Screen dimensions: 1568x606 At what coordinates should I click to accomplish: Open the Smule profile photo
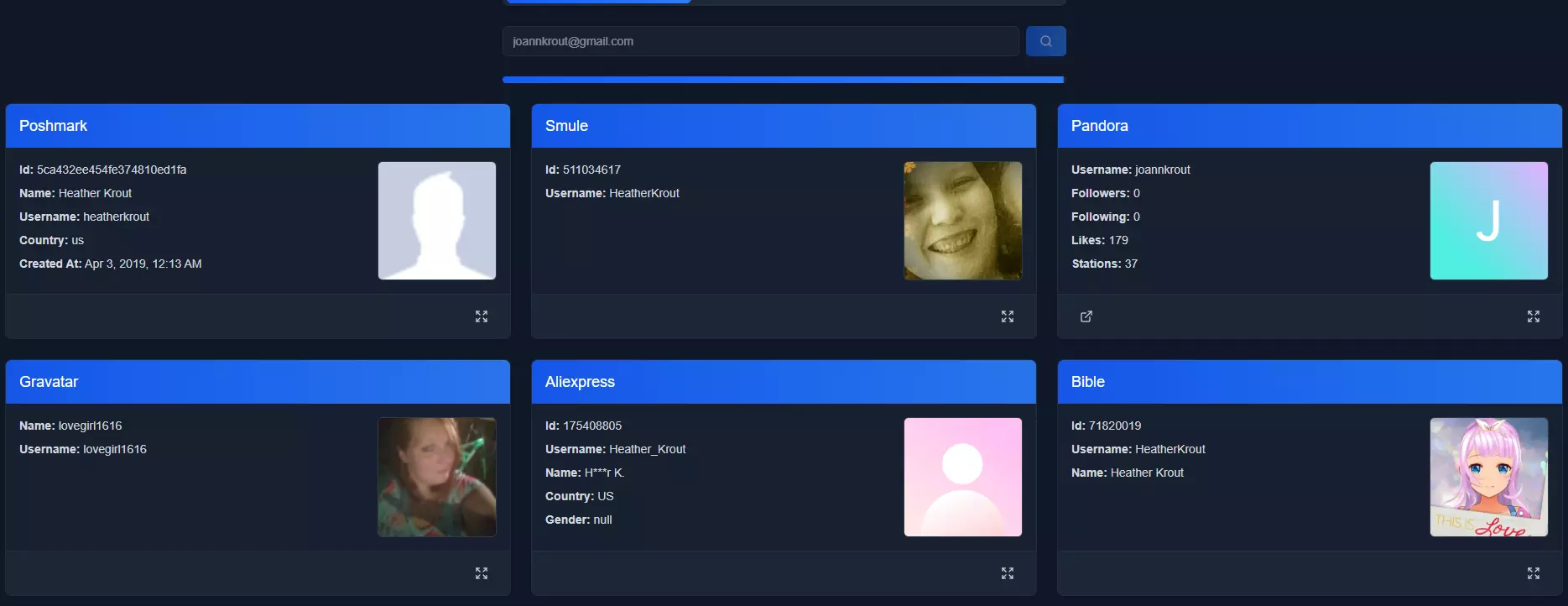(963, 221)
